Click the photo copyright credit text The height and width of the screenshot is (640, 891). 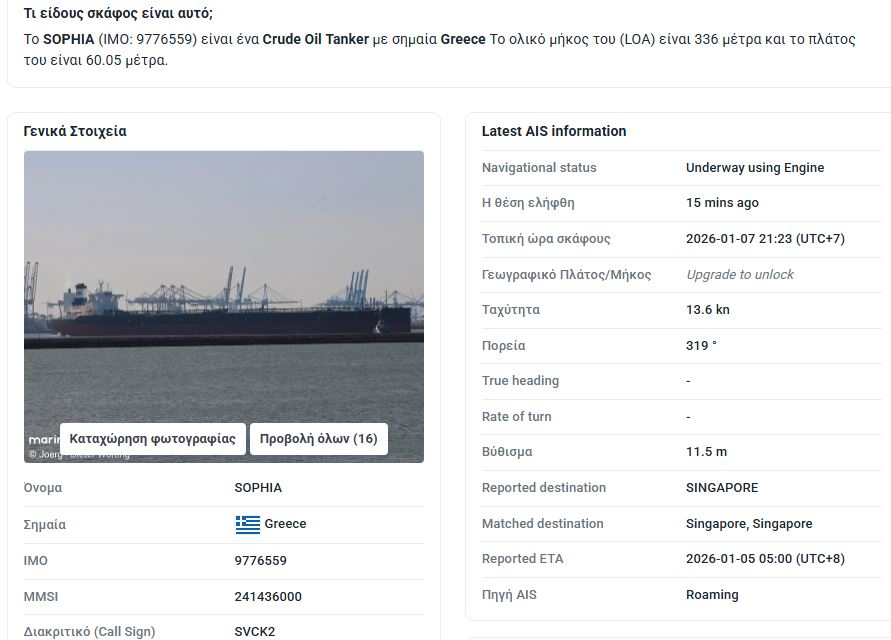click(80, 454)
